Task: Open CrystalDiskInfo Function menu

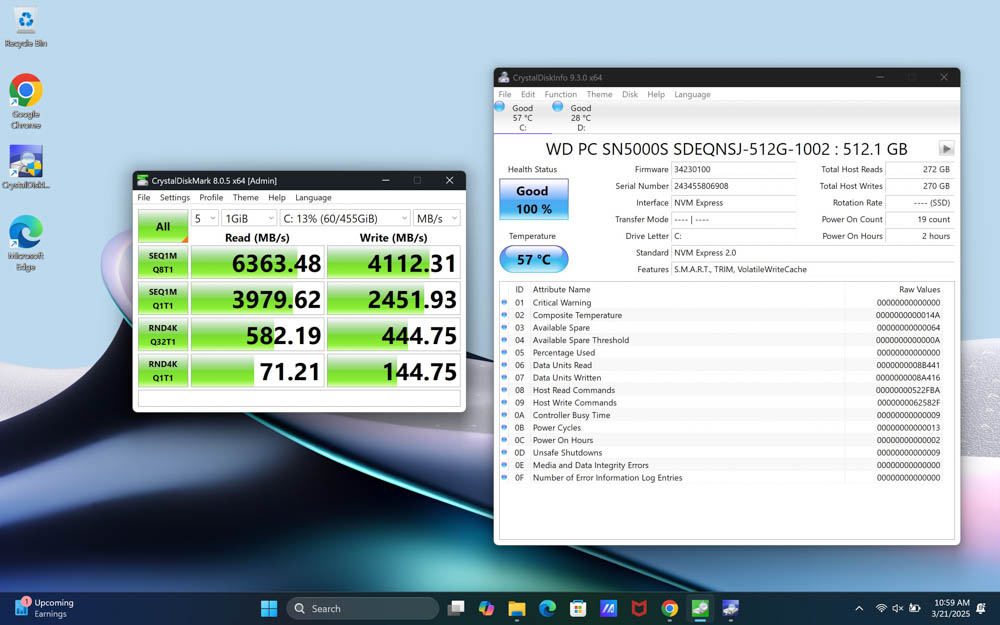Action: coord(561,94)
